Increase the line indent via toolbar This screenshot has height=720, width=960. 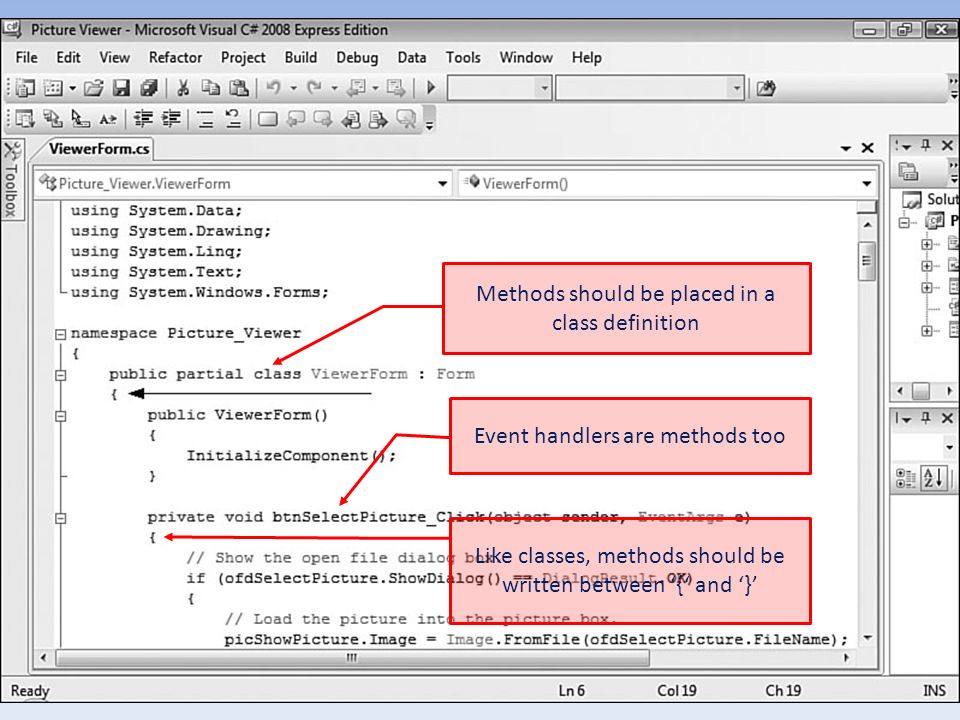171,118
